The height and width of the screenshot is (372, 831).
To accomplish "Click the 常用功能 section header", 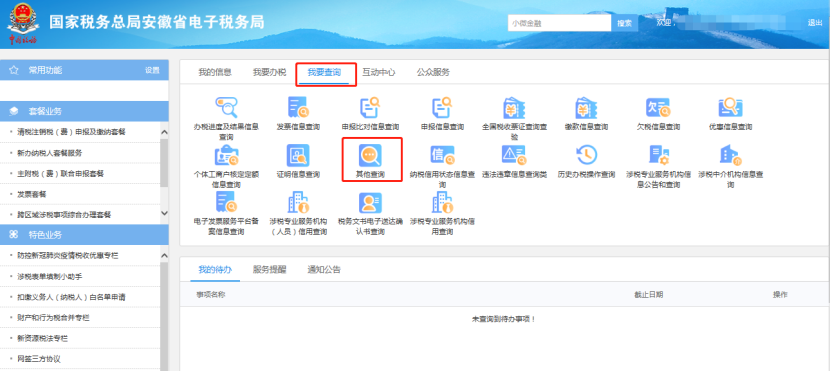I will (84, 70).
